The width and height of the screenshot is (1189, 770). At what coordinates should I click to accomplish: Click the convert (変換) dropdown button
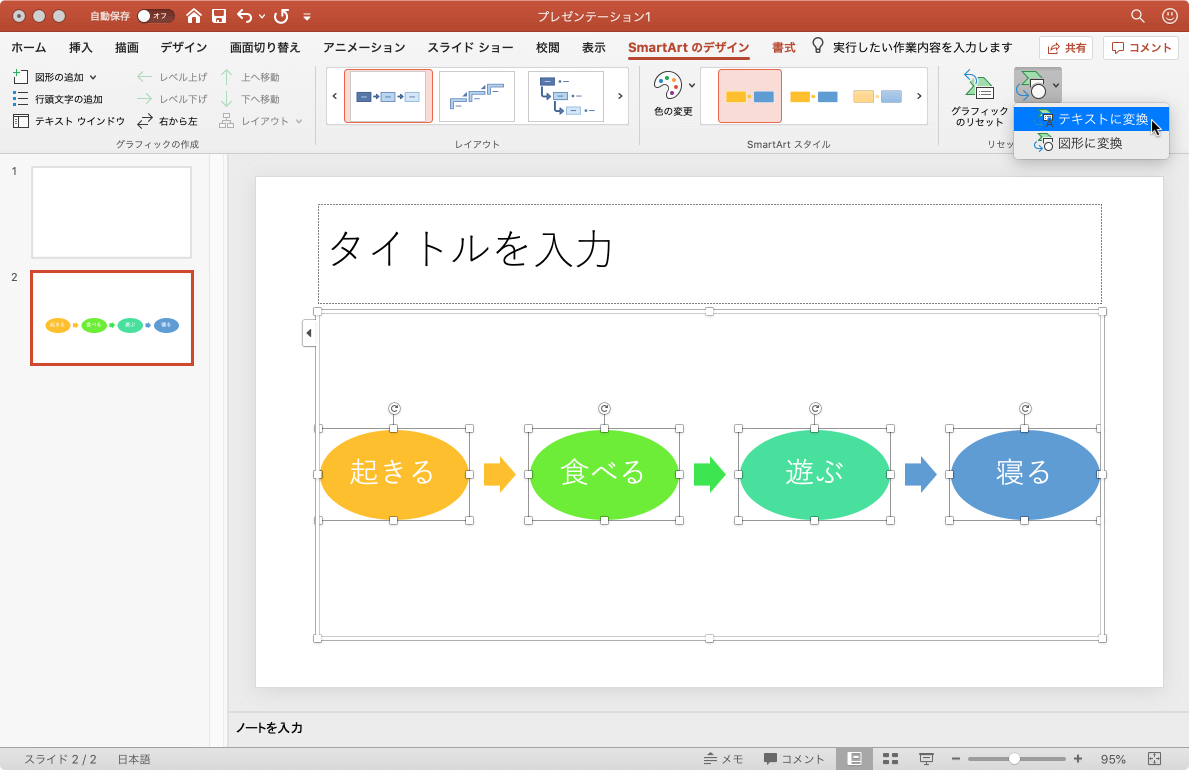(x=1037, y=84)
